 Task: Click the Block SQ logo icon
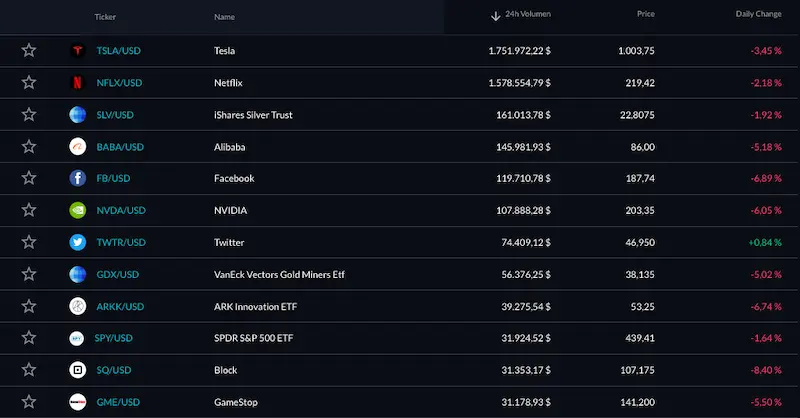tap(78, 370)
